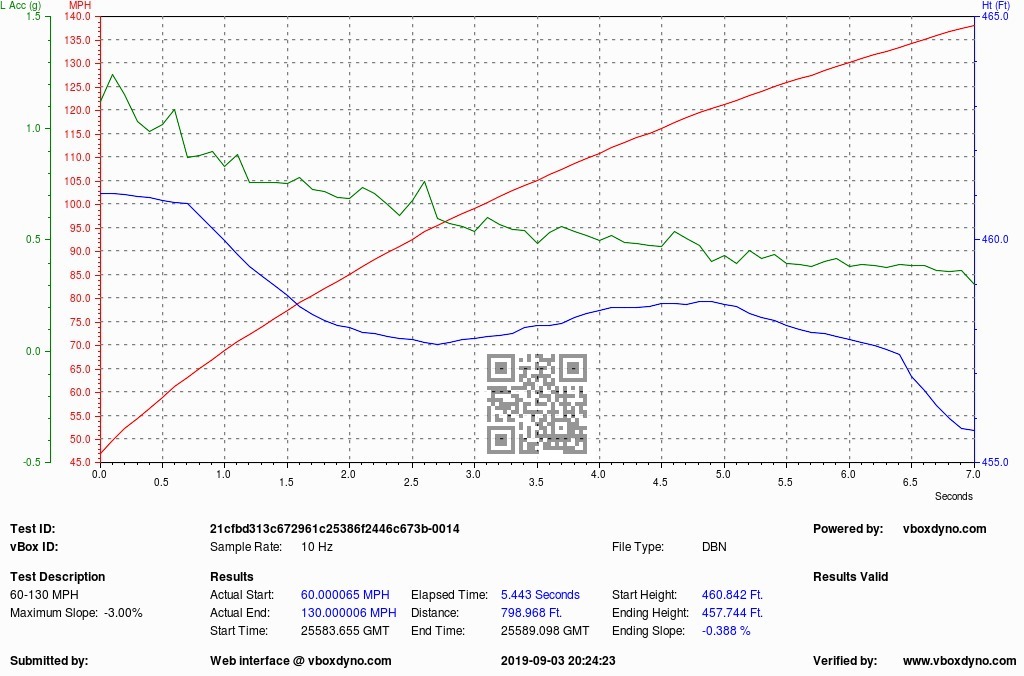Screen dimensions: 1024x676
Task: Click the green 1.0 acceleration axis label
Action: [x=33, y=129]
